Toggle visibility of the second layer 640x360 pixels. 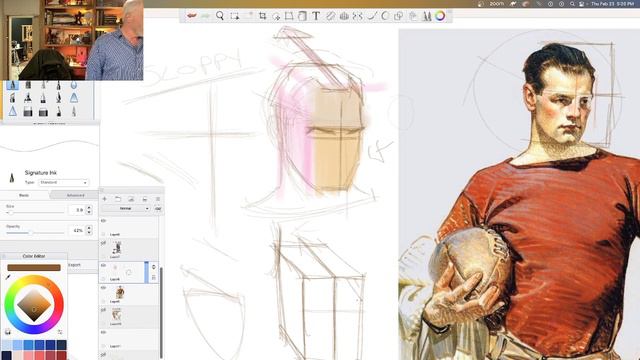pos(103,243)
